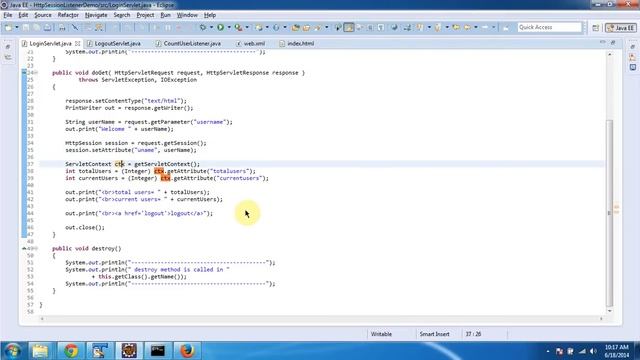Screen dimensions: 640x360
Task: Click the editor scroll up arrow
Action: click(610, 53)
